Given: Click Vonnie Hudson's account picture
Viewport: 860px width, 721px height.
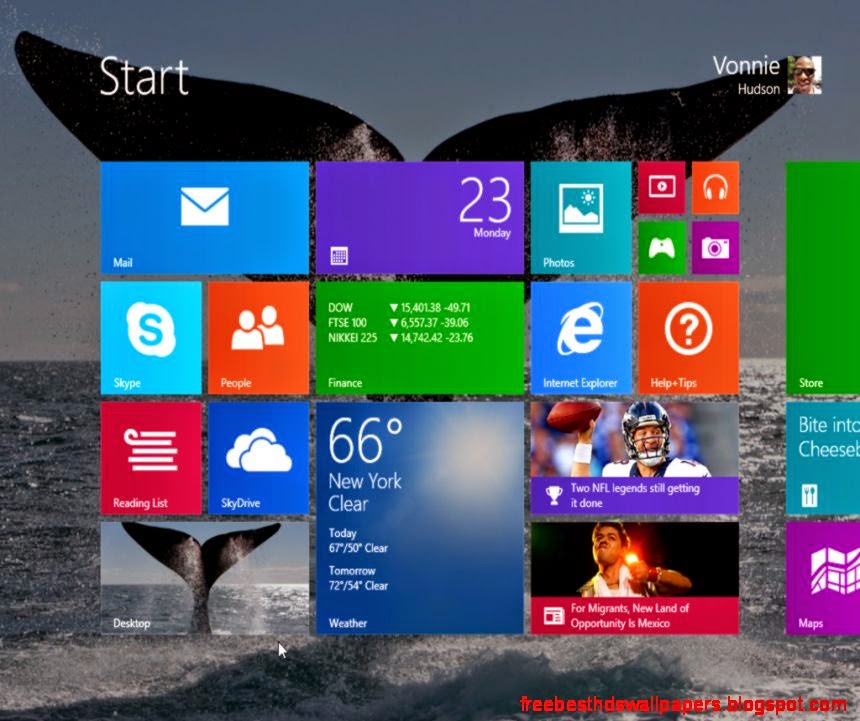Looking at the screenshot, I should (805, 75).
